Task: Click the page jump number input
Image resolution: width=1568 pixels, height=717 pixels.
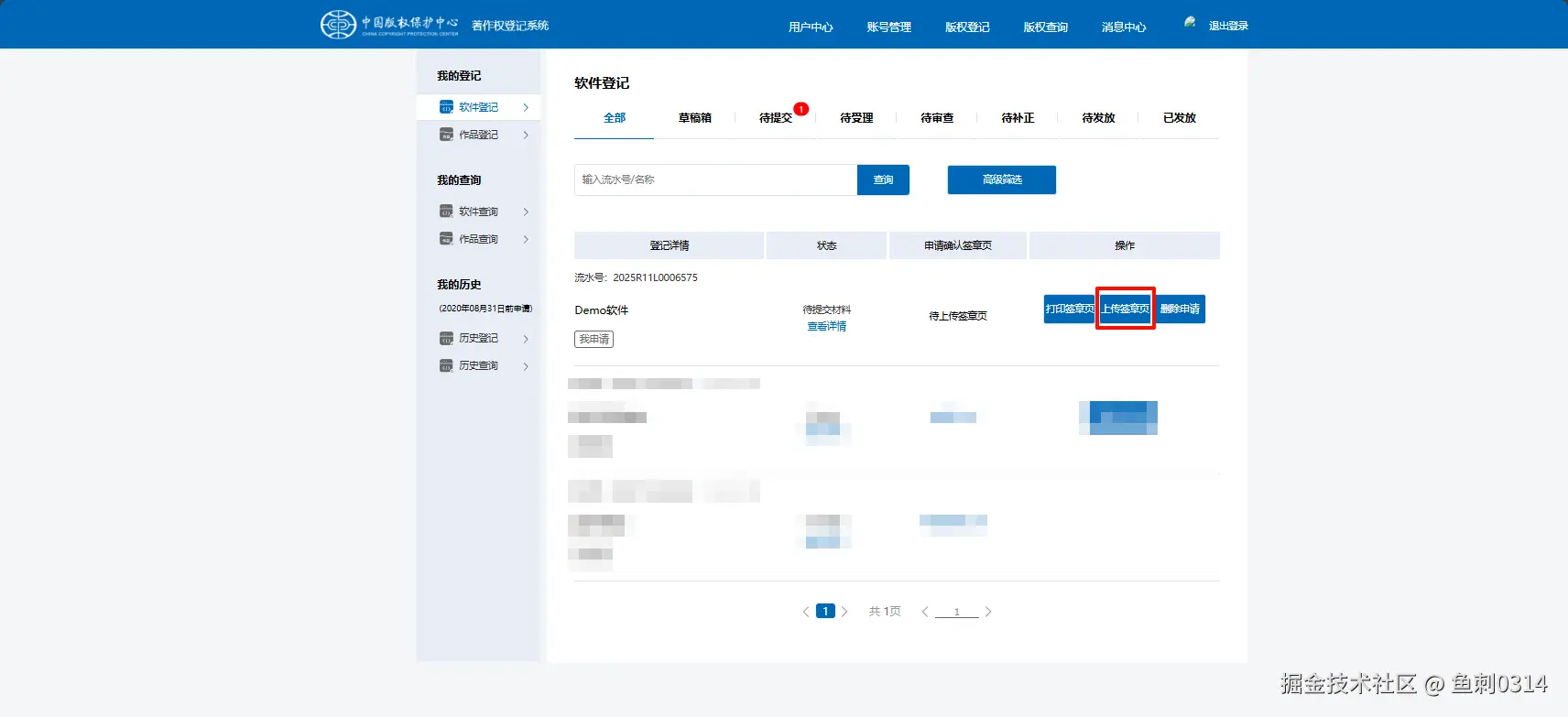Action: pos(956,612)
